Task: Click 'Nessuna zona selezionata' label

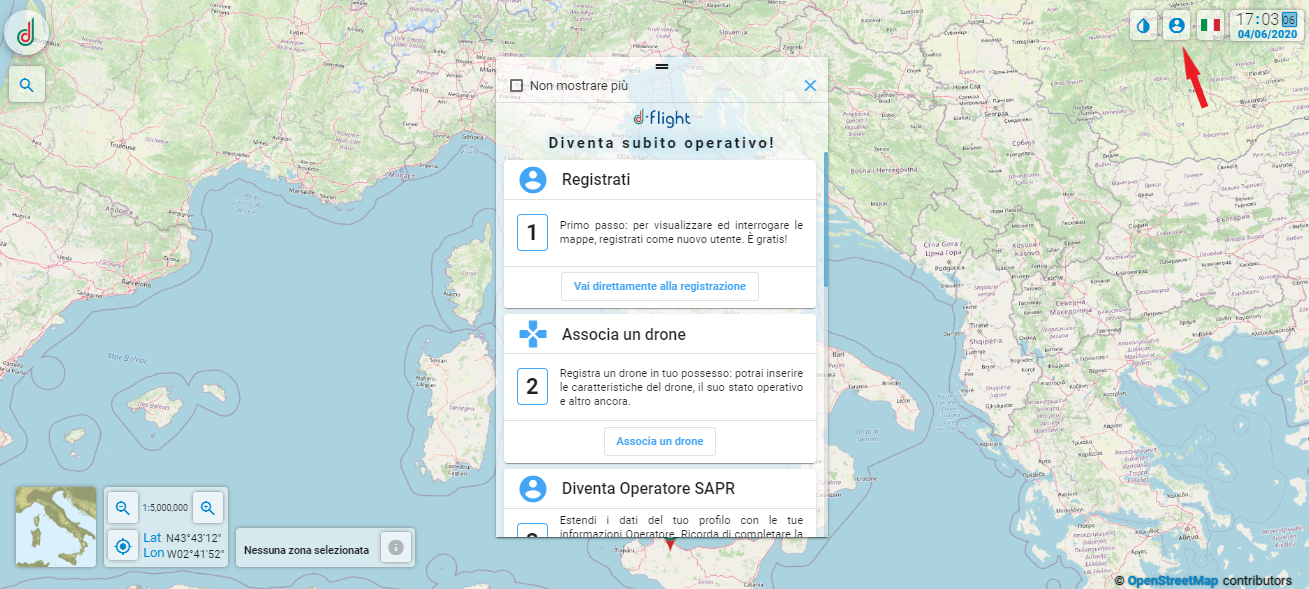Action: (x=306, y=549)
